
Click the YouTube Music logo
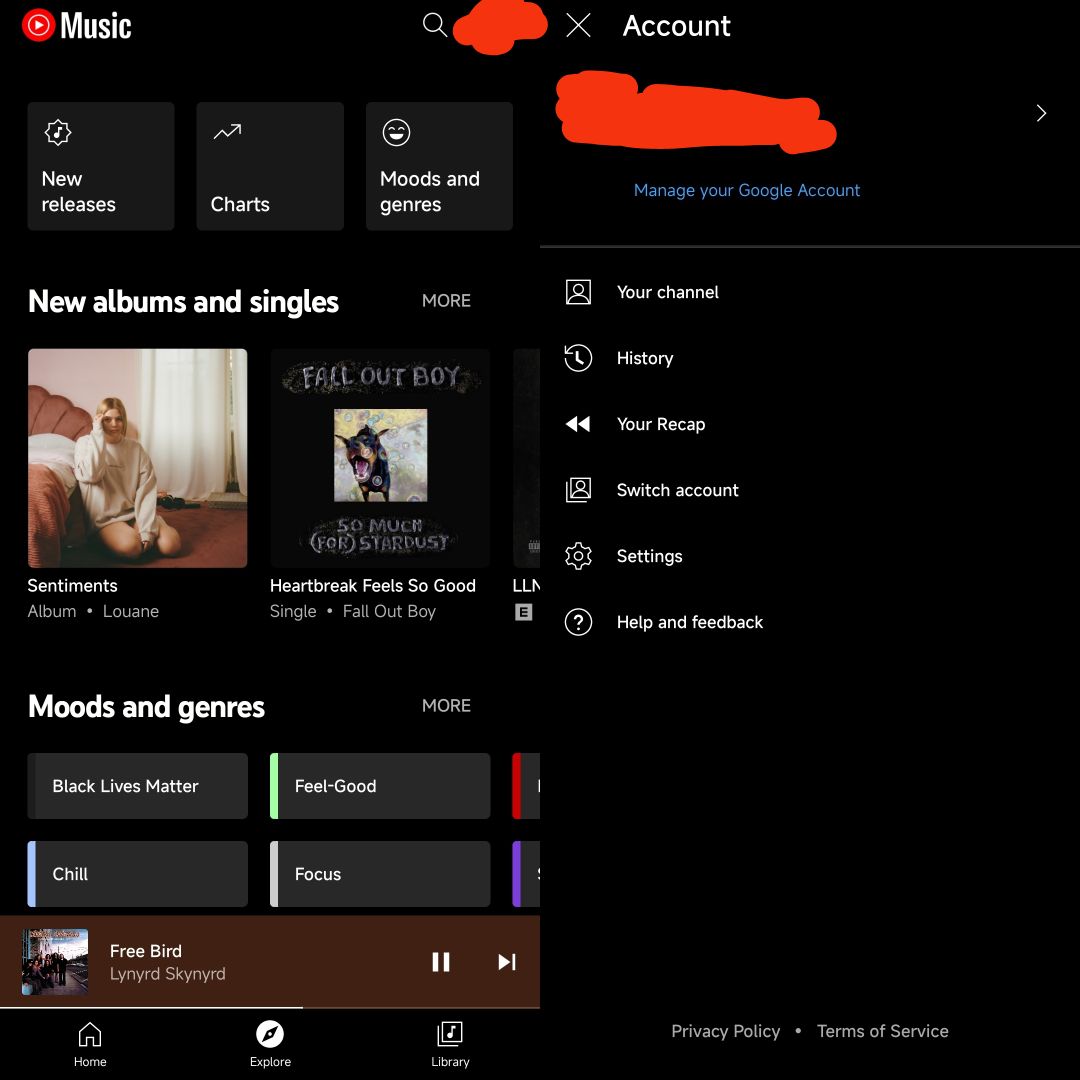point(76,25)
